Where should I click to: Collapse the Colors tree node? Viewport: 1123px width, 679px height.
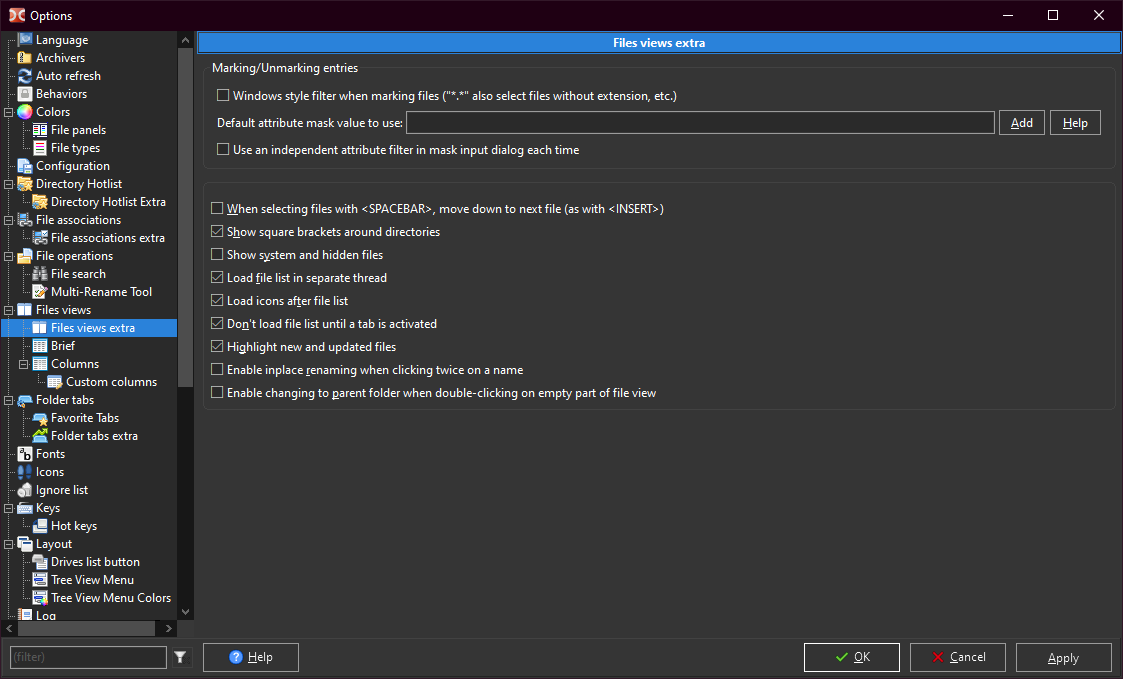[x=9, y=112]
